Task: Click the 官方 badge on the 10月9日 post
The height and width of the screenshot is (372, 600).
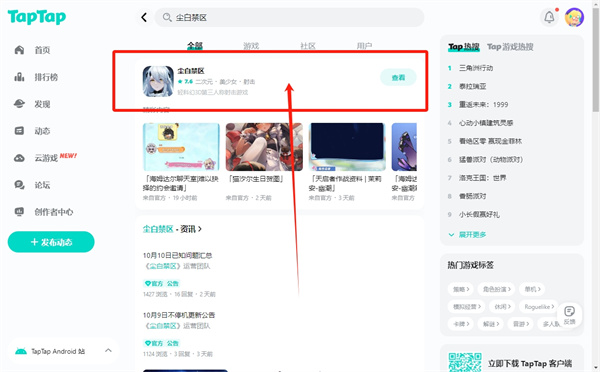Action: pos(154,343)
